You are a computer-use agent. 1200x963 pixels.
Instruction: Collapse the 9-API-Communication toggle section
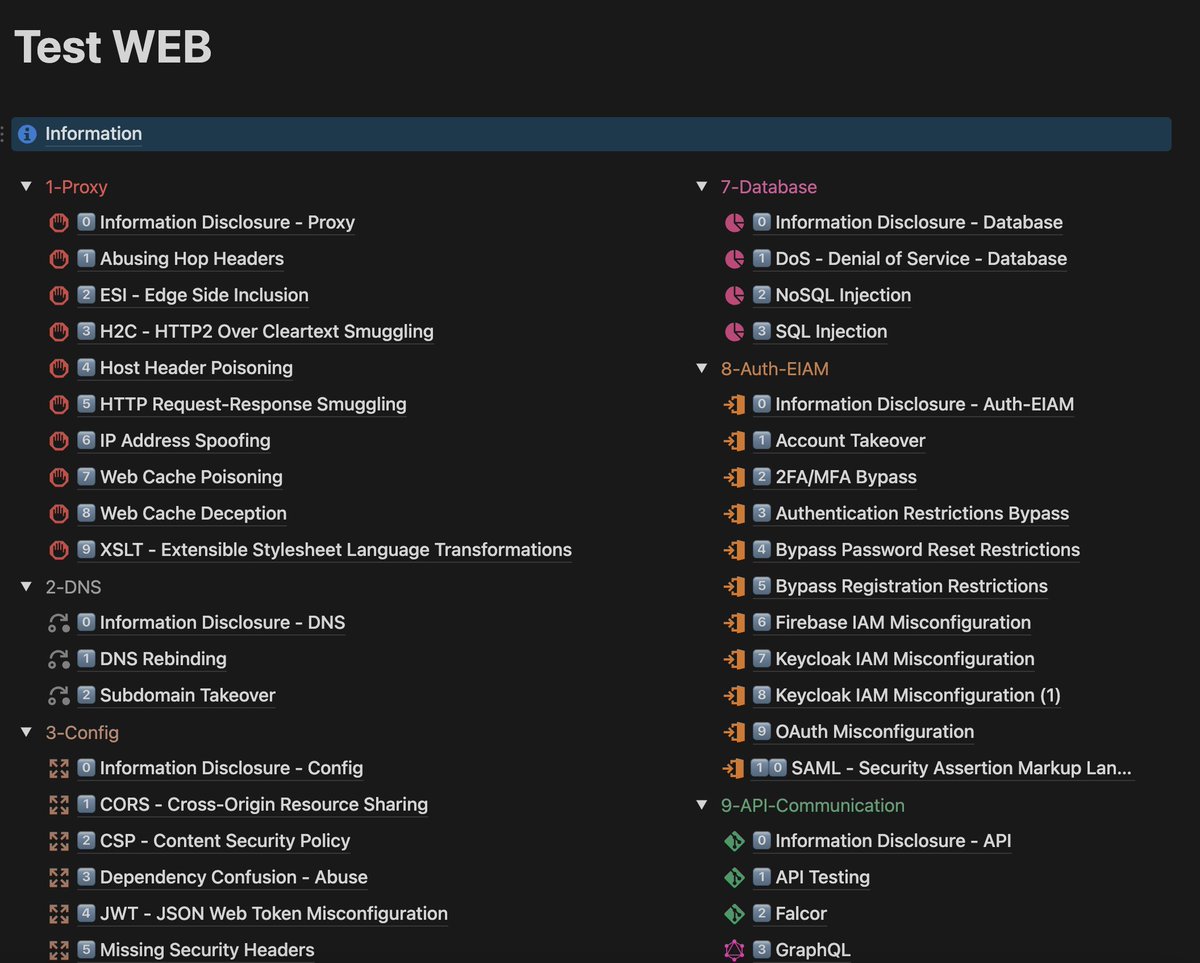coord(702,805)
